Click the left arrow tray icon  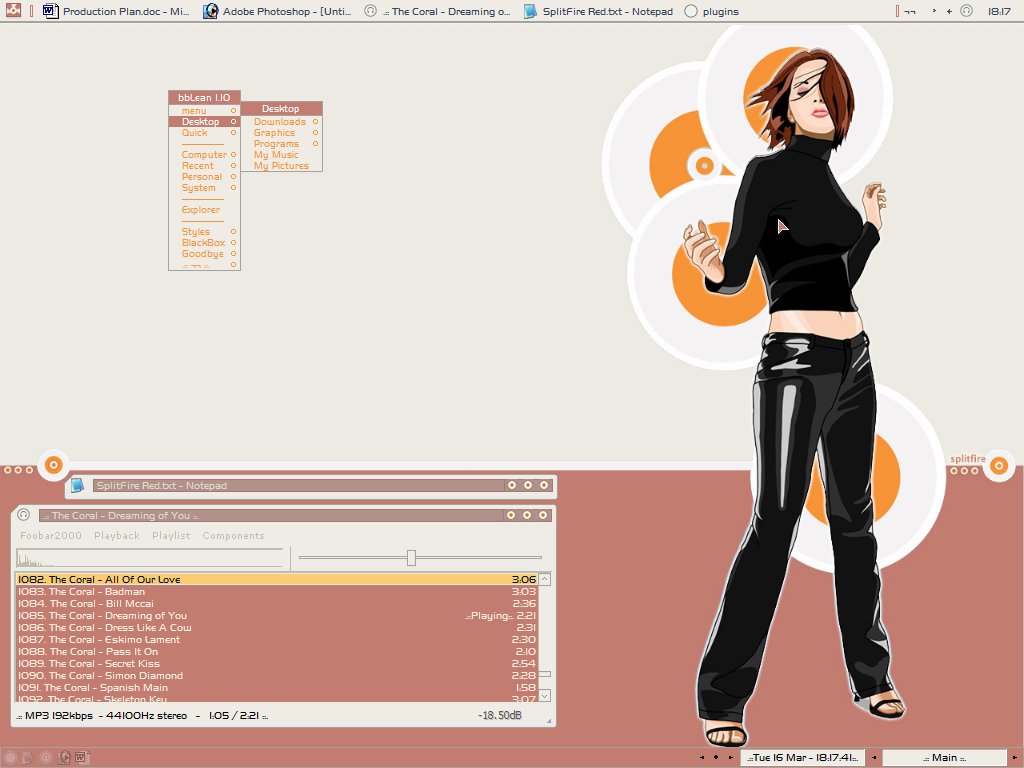point(949,10)
